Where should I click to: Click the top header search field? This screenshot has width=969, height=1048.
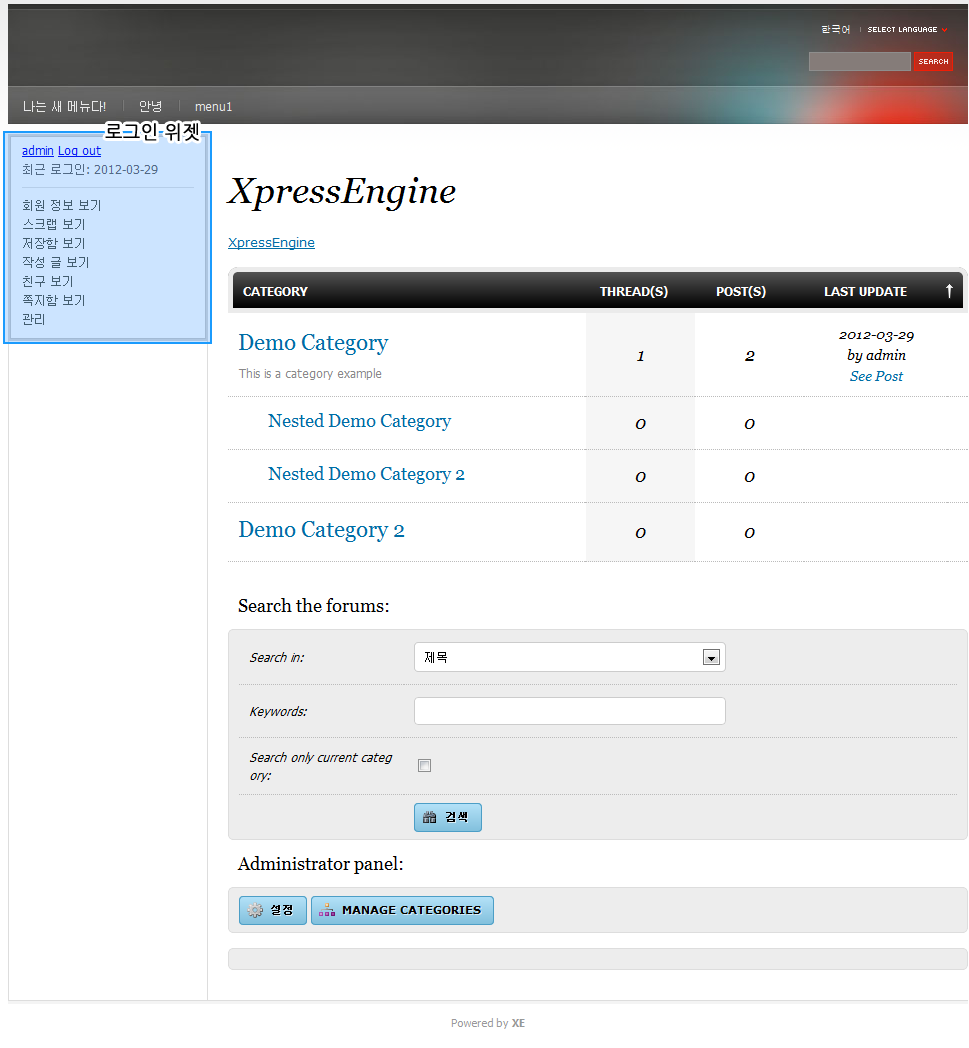(859, 62)
